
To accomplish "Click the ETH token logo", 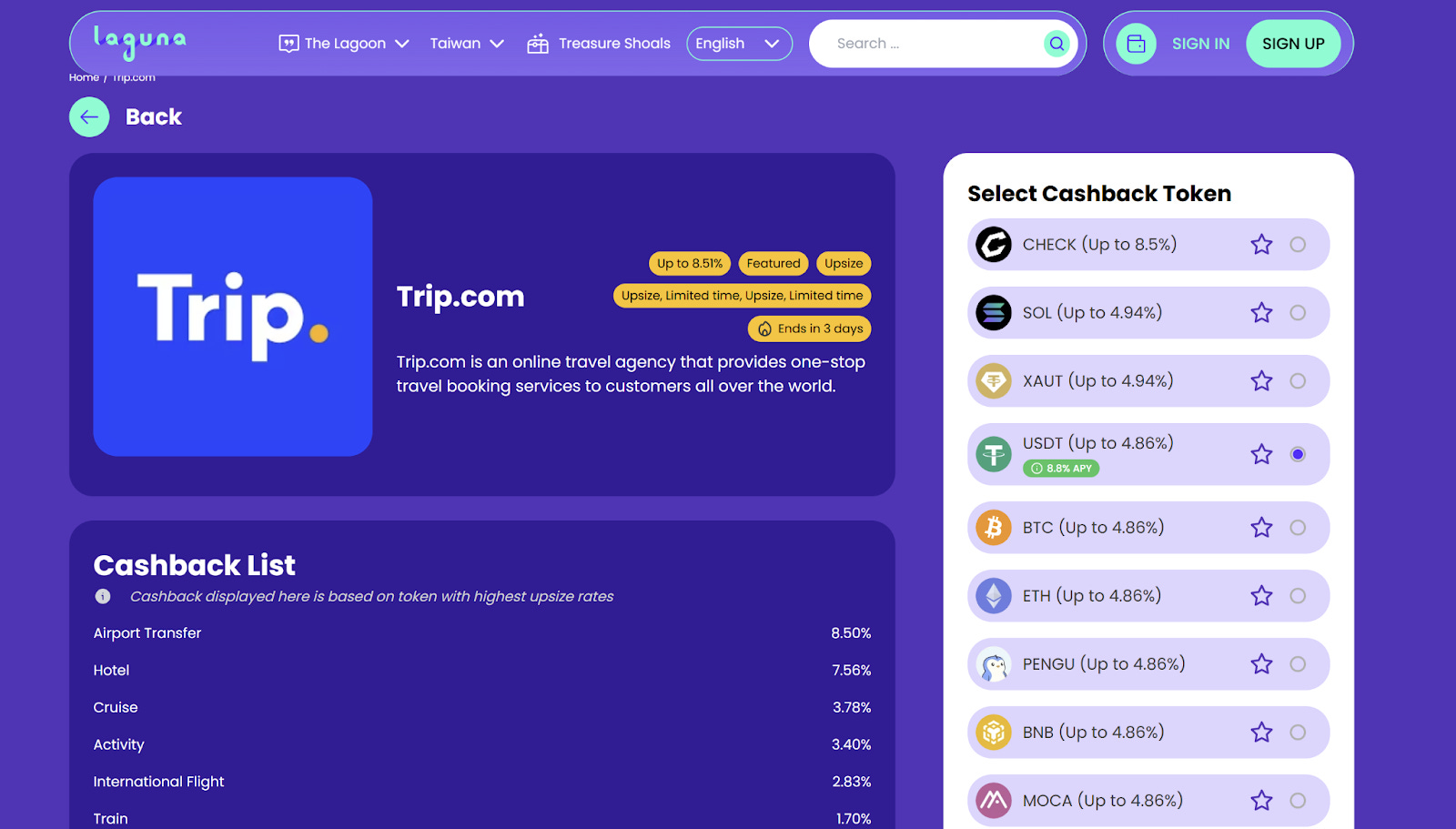I will [994, 596].
